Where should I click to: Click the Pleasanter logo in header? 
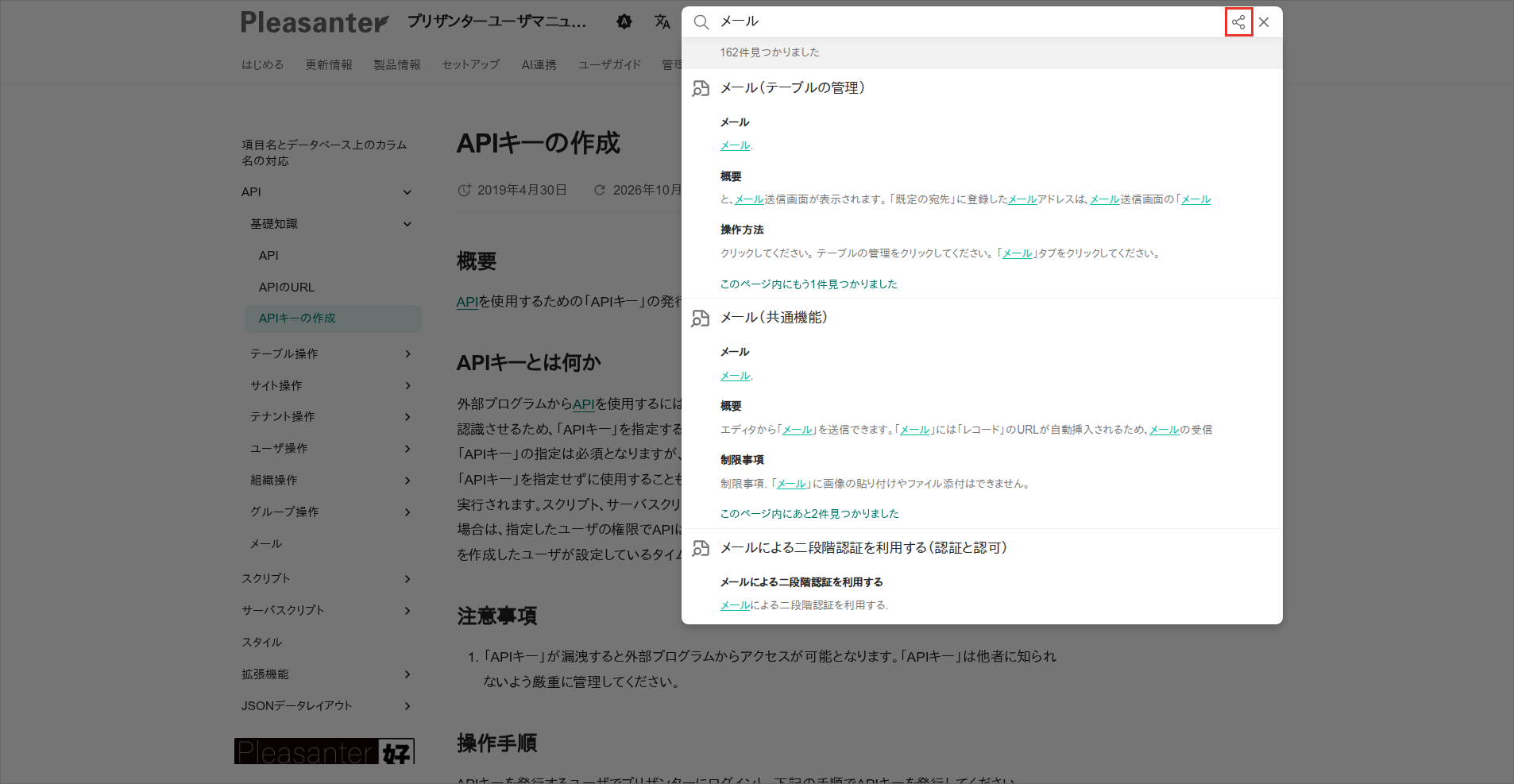[315, 22]
